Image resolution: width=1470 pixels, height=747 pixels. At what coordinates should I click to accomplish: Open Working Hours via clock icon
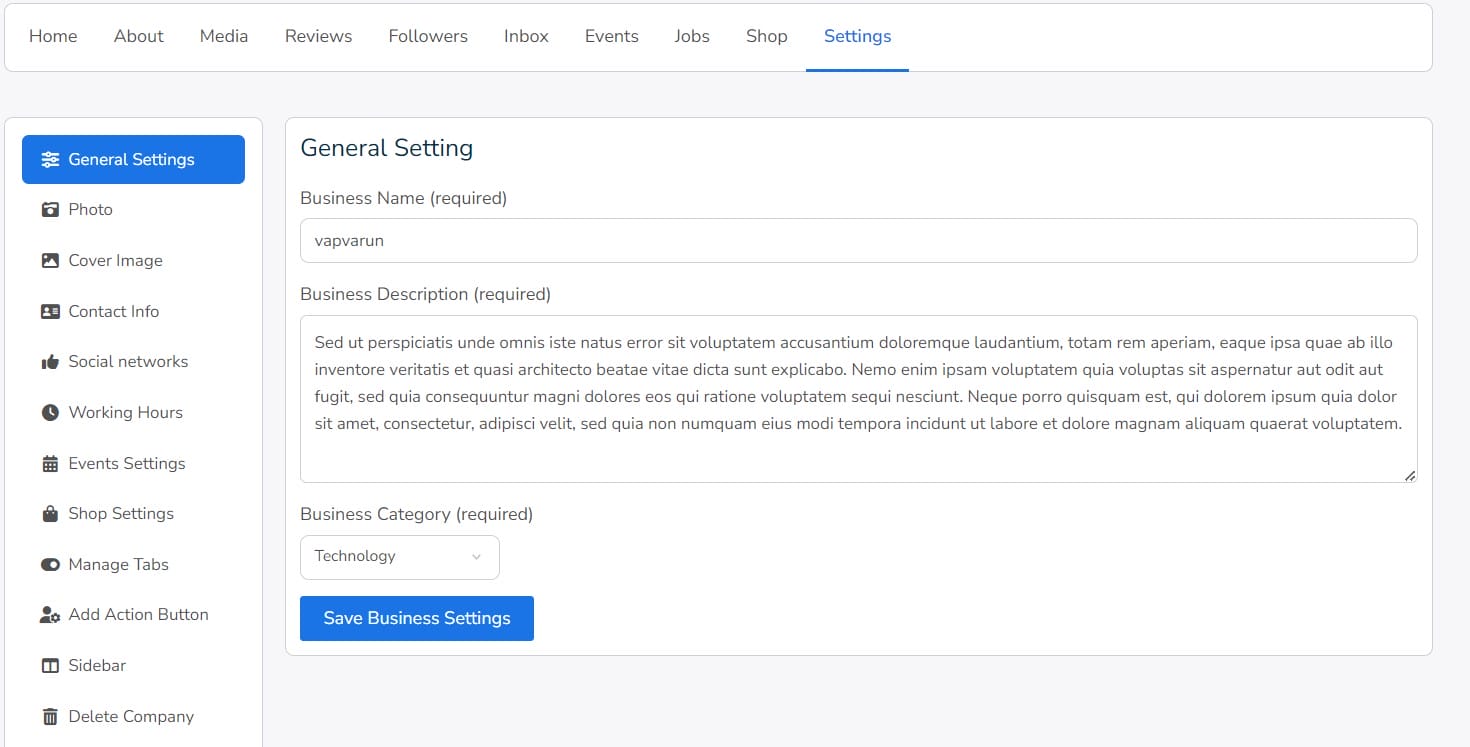(50, 413)
